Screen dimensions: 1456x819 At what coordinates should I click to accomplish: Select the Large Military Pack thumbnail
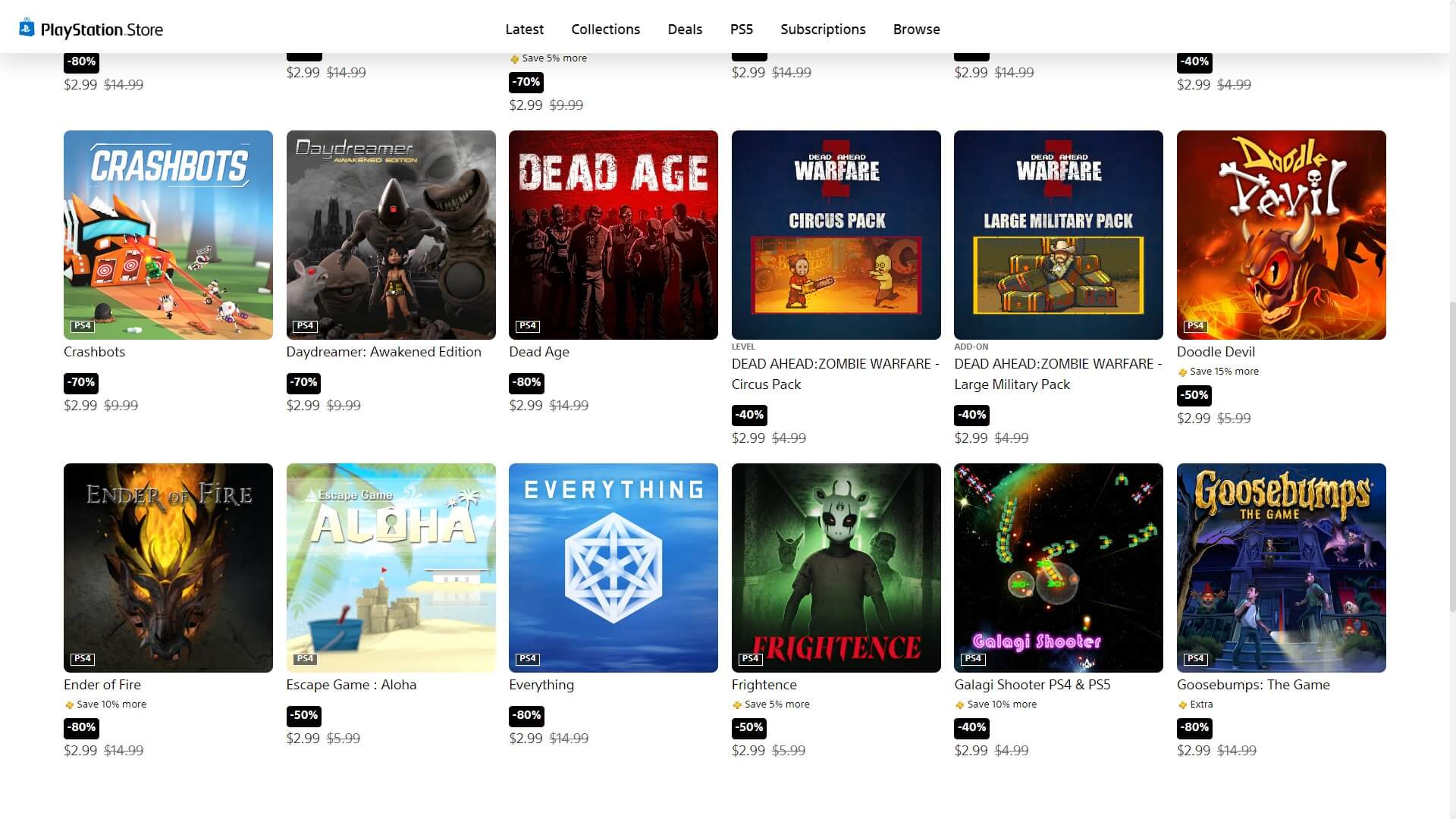[1059, 235]
